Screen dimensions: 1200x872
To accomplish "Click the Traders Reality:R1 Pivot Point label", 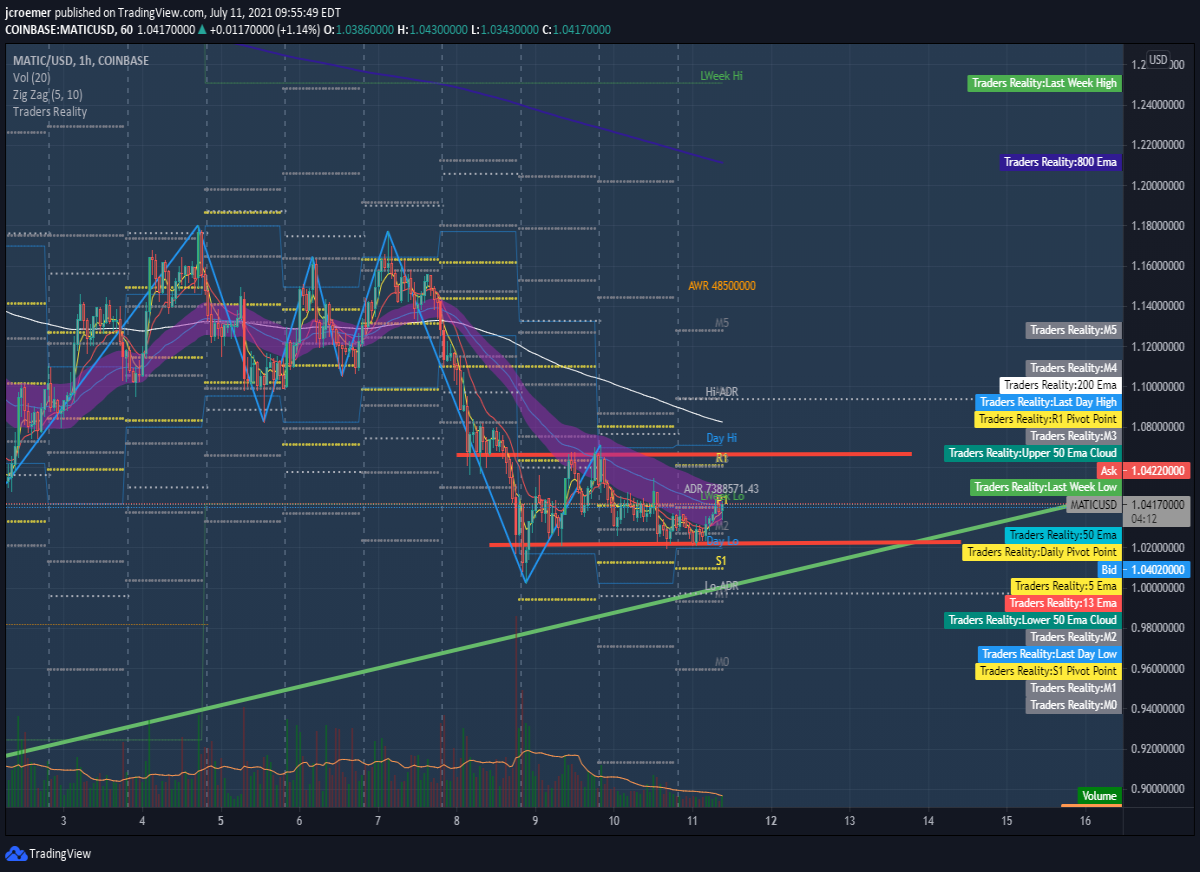I will (1049, 419).
